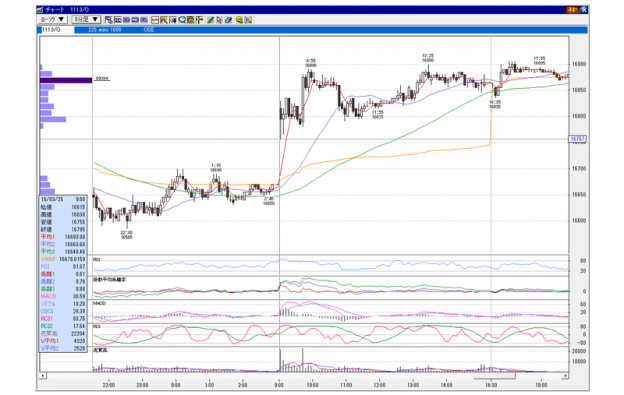Click the crosshair grid toolbar icon
This screenshot has height=395, width=624.
tap(199, 19)
